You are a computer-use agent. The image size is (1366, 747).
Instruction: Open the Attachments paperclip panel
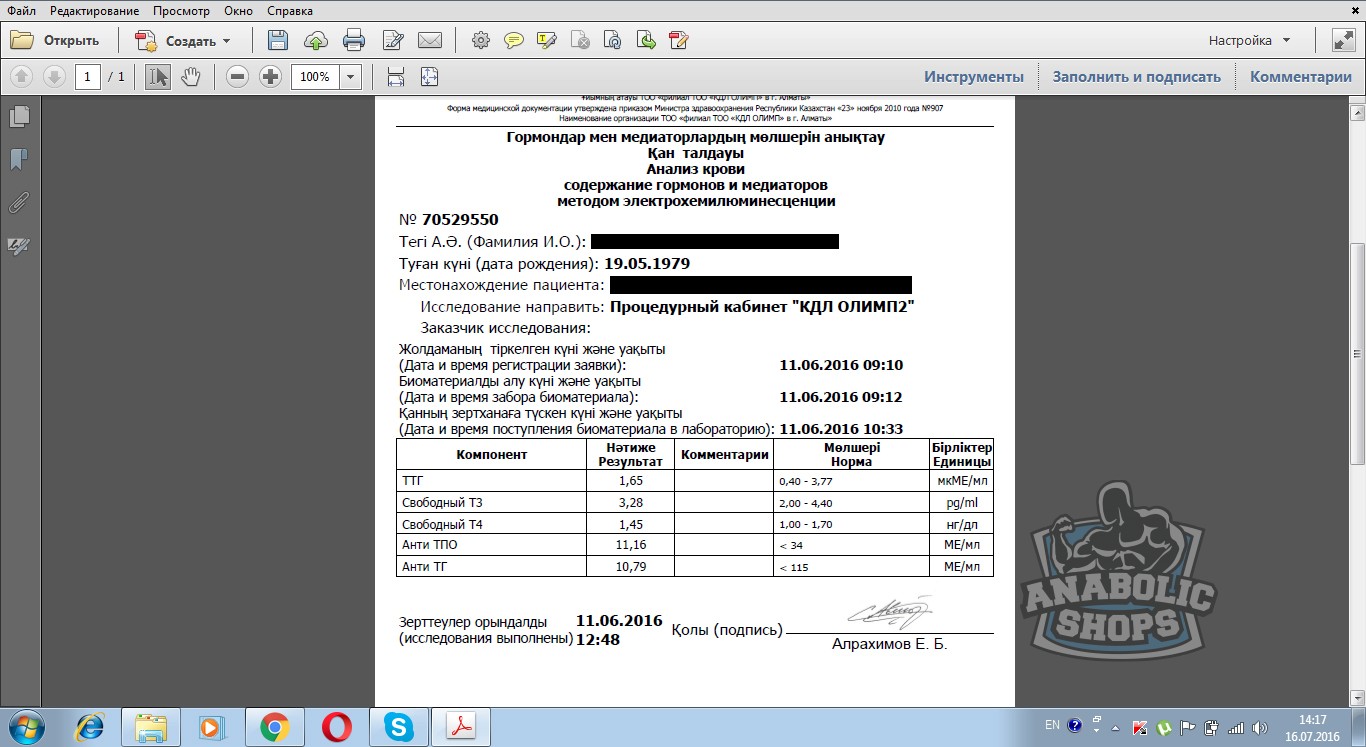tap(19, 203)
